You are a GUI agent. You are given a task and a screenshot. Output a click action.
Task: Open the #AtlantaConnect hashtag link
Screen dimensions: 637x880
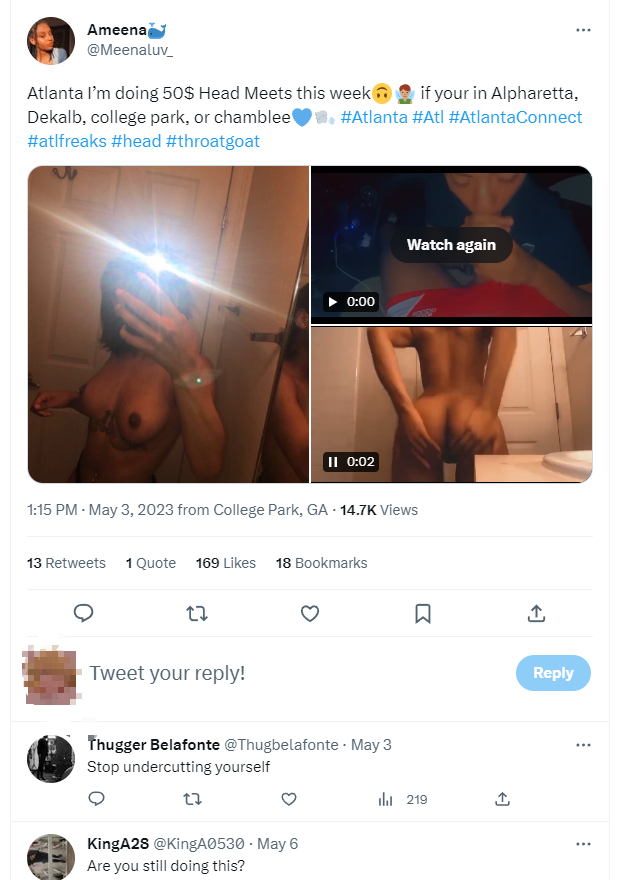(515, 117)
